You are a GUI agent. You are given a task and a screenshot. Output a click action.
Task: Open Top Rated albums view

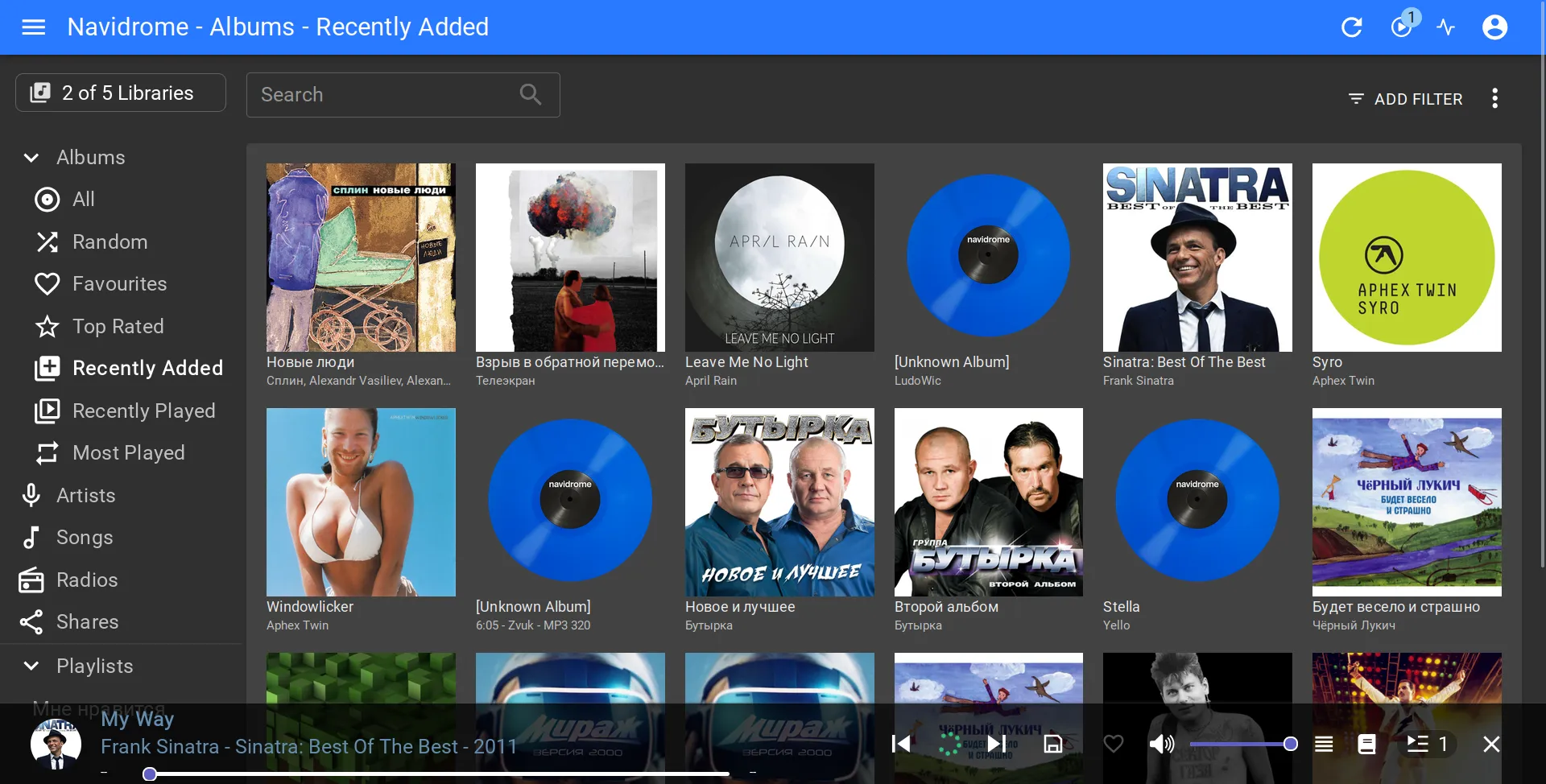pos(121,326)
